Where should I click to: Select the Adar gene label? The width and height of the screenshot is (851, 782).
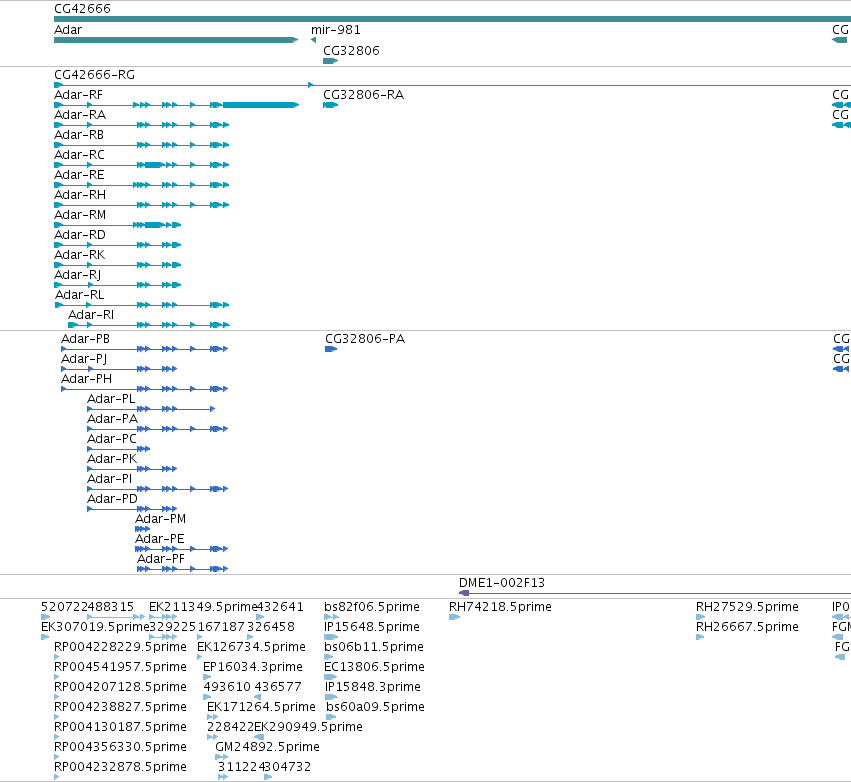click(68, 30)
